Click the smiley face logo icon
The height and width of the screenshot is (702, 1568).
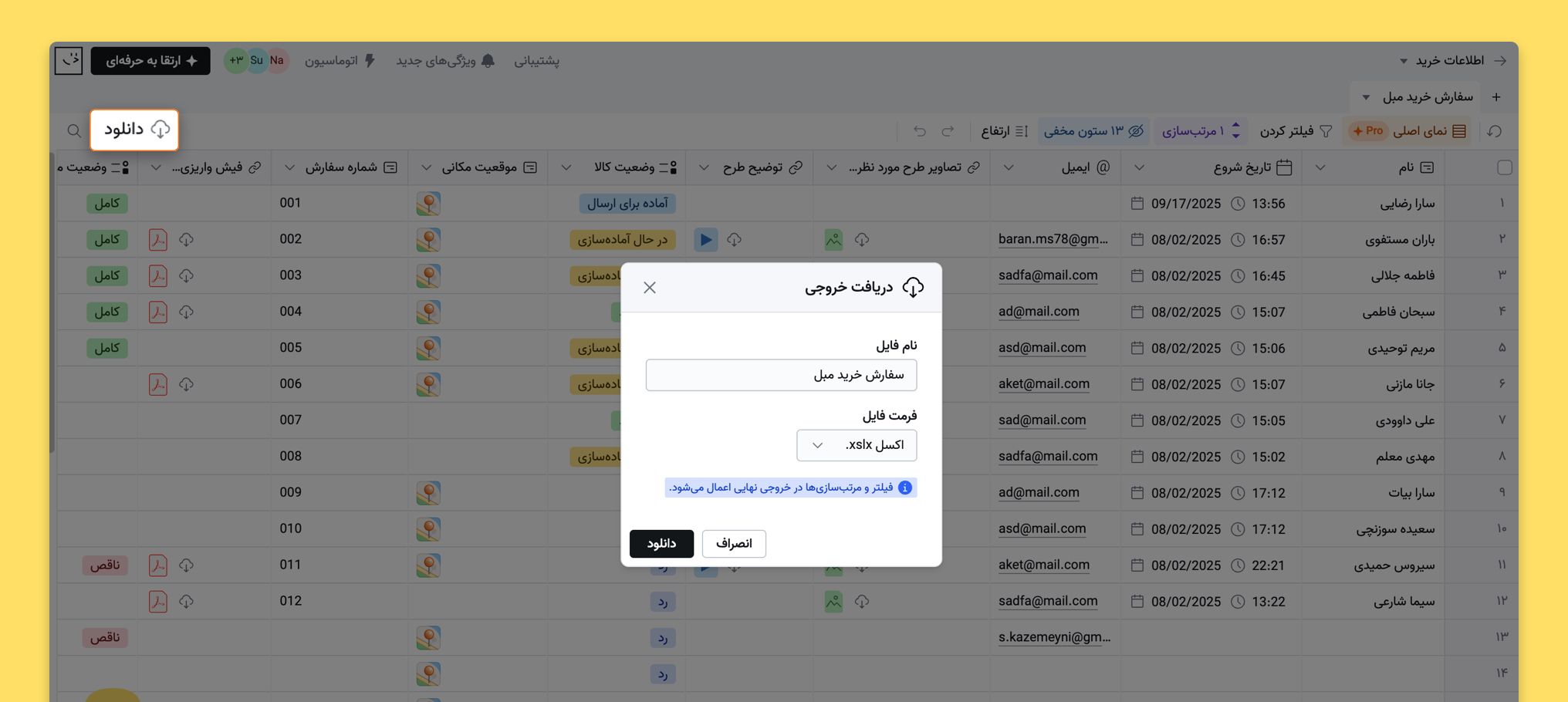pyautogui.click(x=69, y=60)
